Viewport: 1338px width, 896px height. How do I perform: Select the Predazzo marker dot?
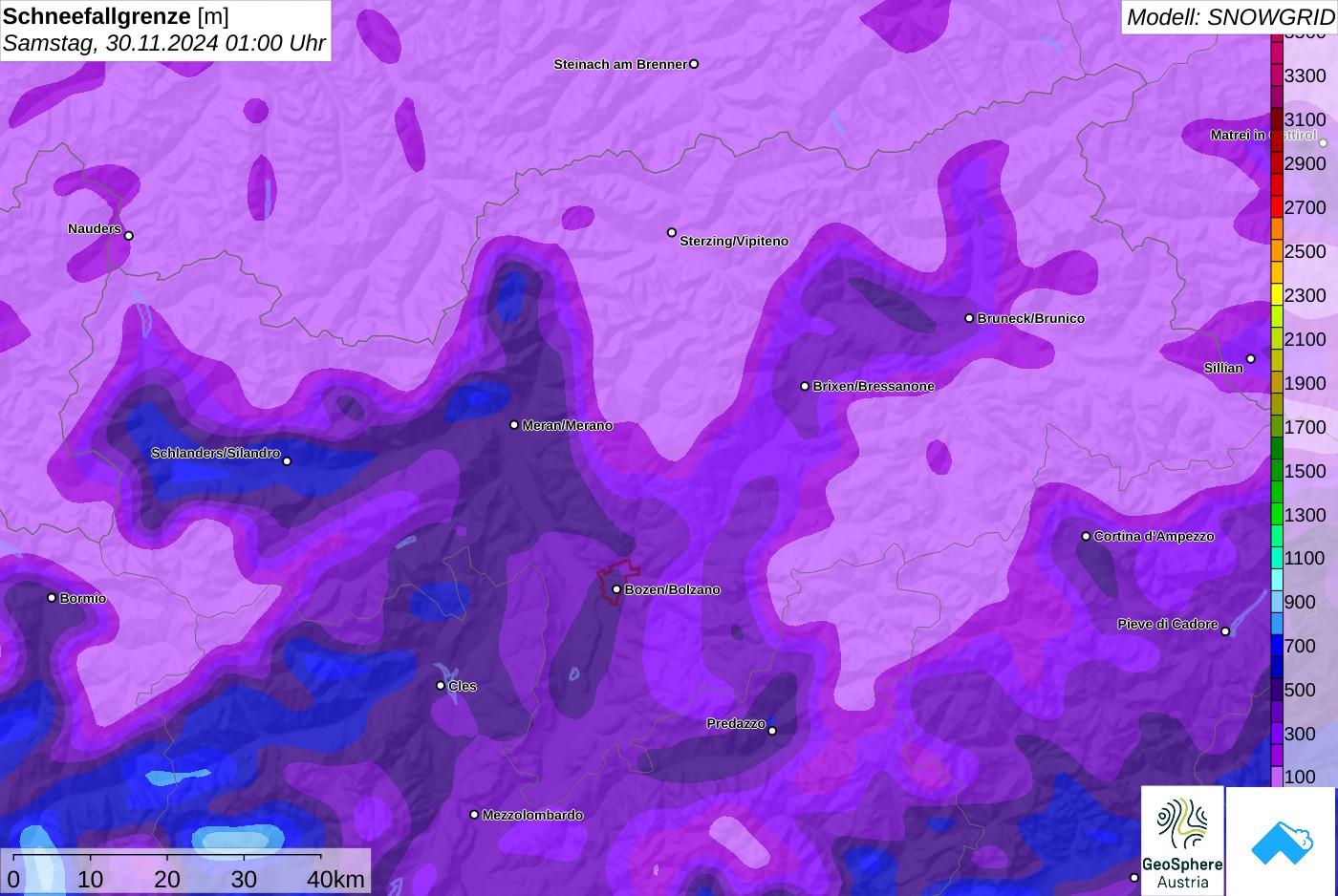coord(772,731)
